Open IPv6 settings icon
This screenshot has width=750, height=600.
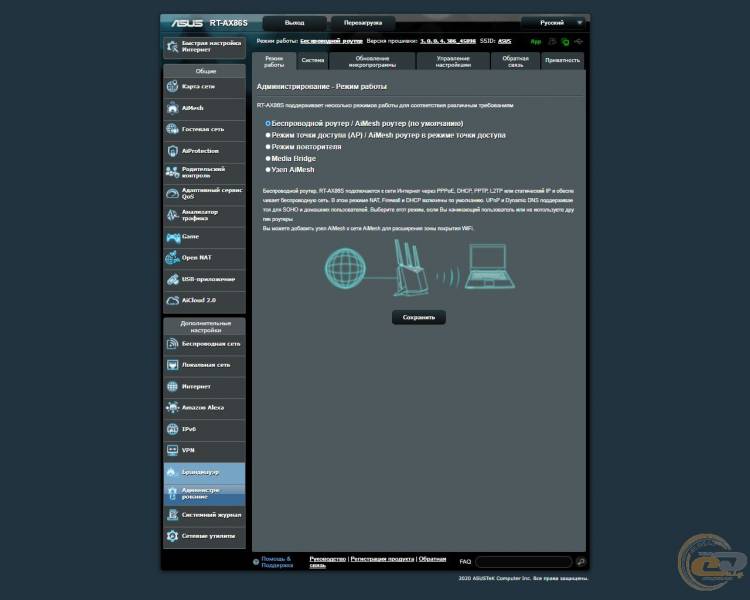(172, 429)
